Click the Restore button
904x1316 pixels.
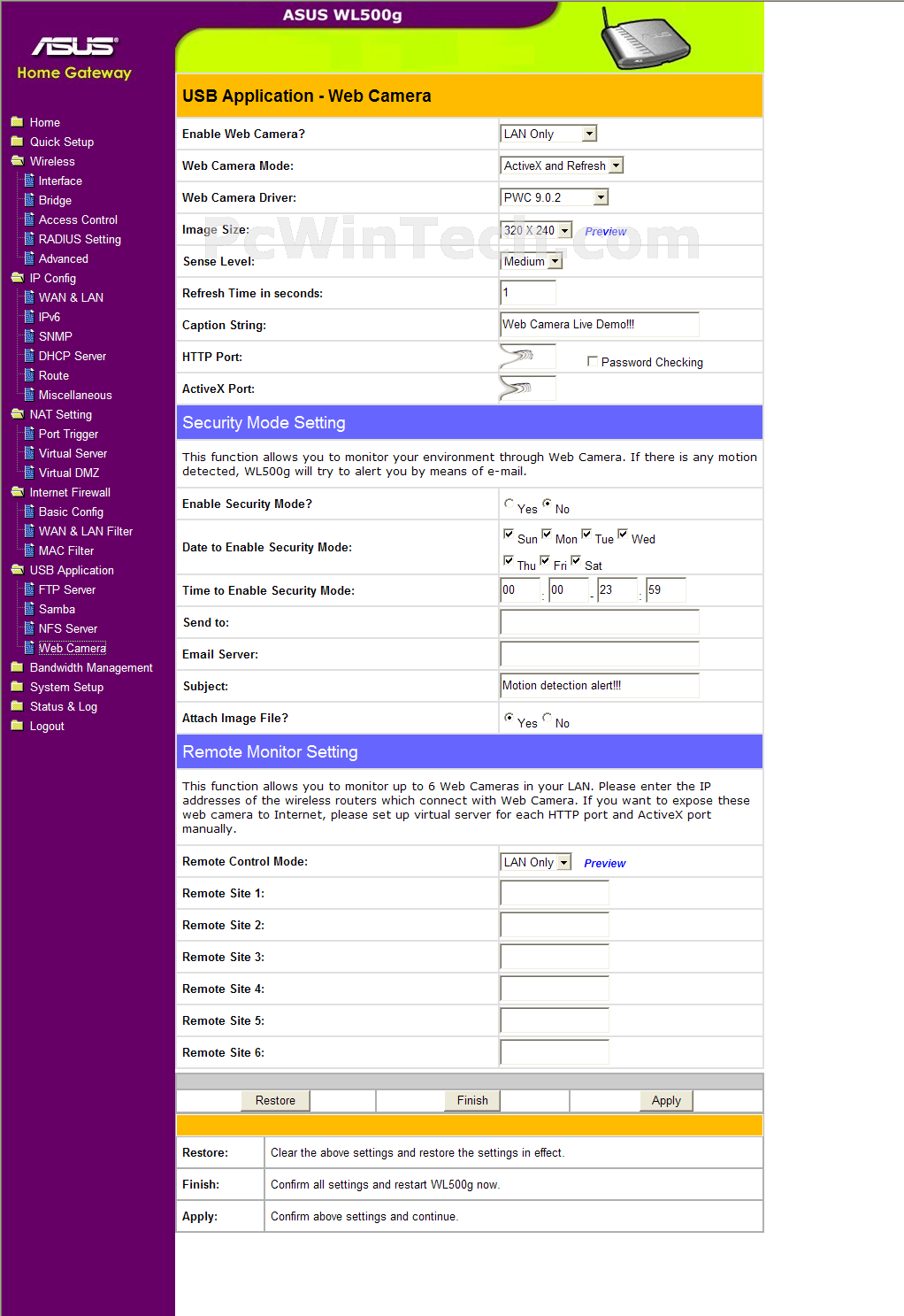coord(275,1100)
